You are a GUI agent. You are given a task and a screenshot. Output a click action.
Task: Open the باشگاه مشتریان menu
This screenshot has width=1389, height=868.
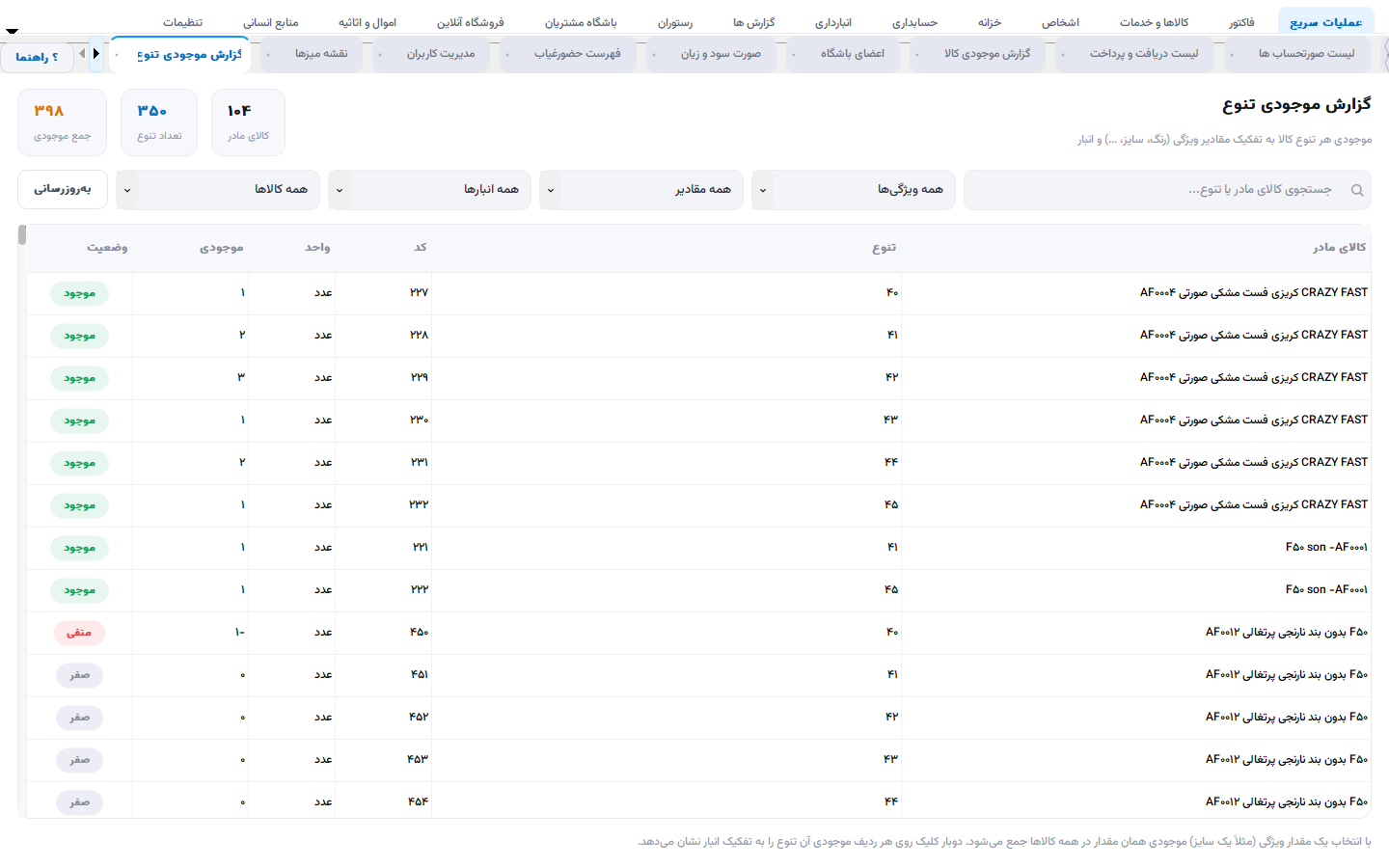tap(581, 22)
